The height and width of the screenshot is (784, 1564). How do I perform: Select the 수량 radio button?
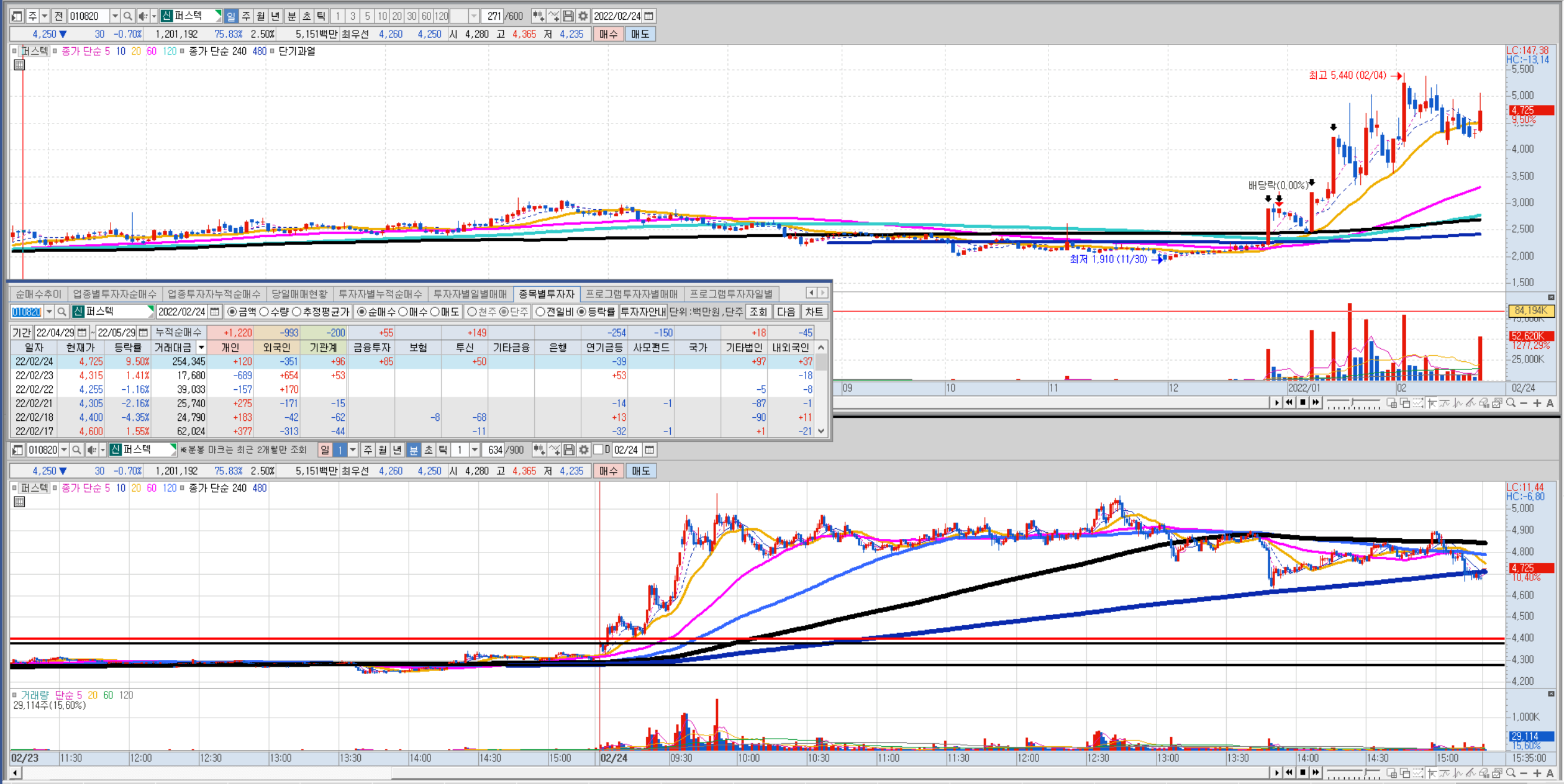264,312
